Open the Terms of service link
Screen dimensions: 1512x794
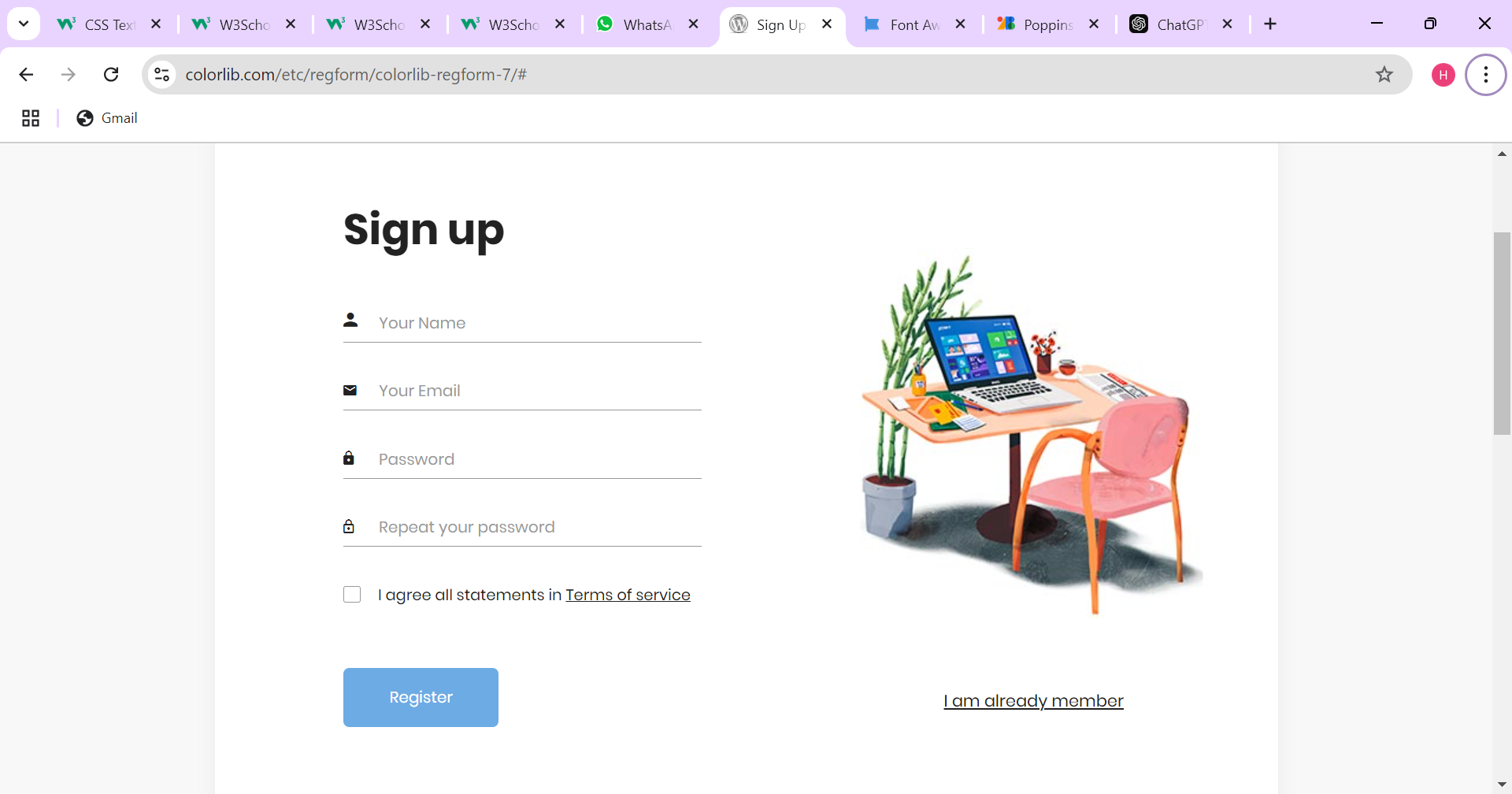[628, 595]
